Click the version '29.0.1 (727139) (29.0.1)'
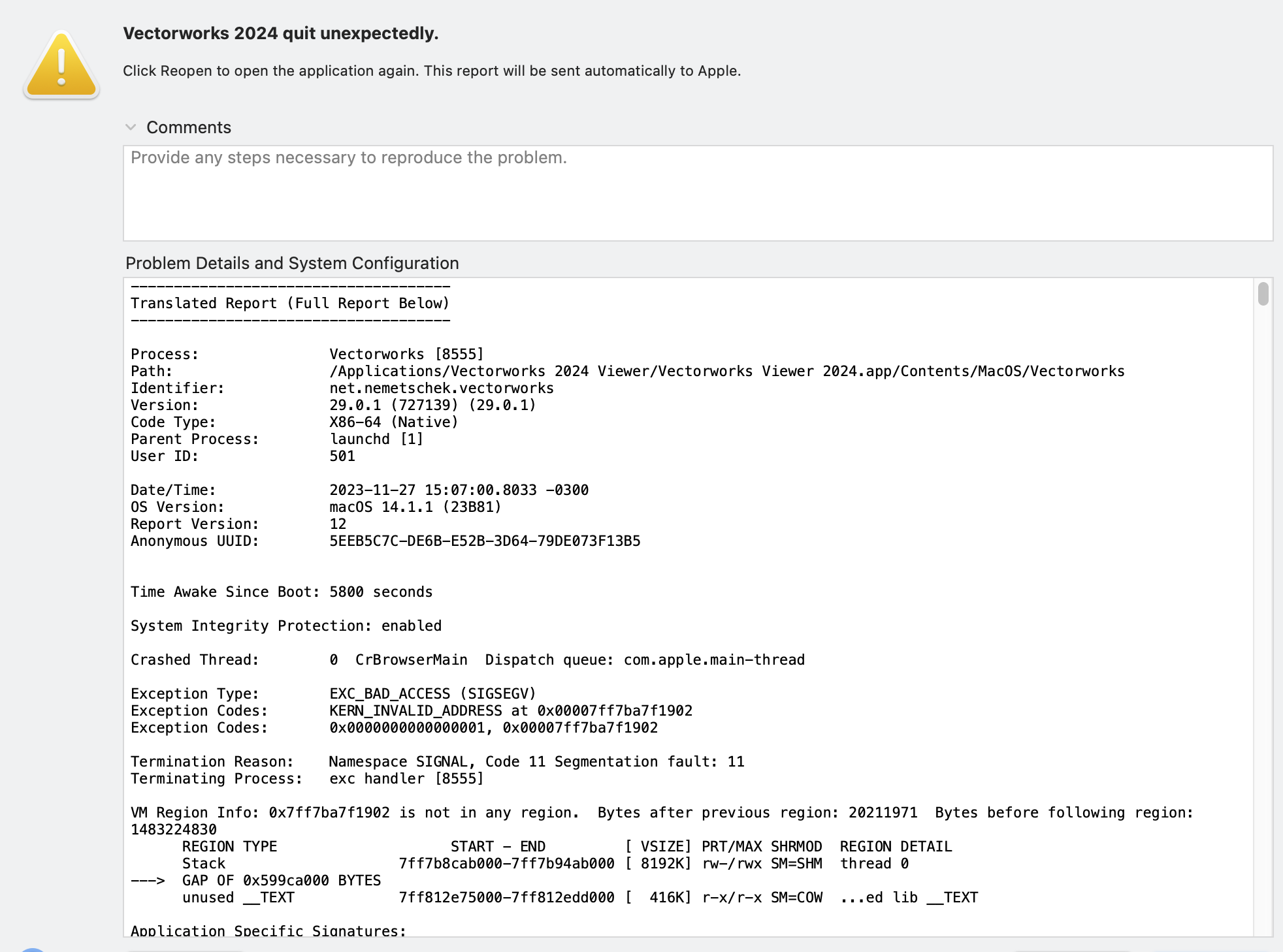Image resolution: width=1283 pixels, height=952 pixels. pos(432,405)
